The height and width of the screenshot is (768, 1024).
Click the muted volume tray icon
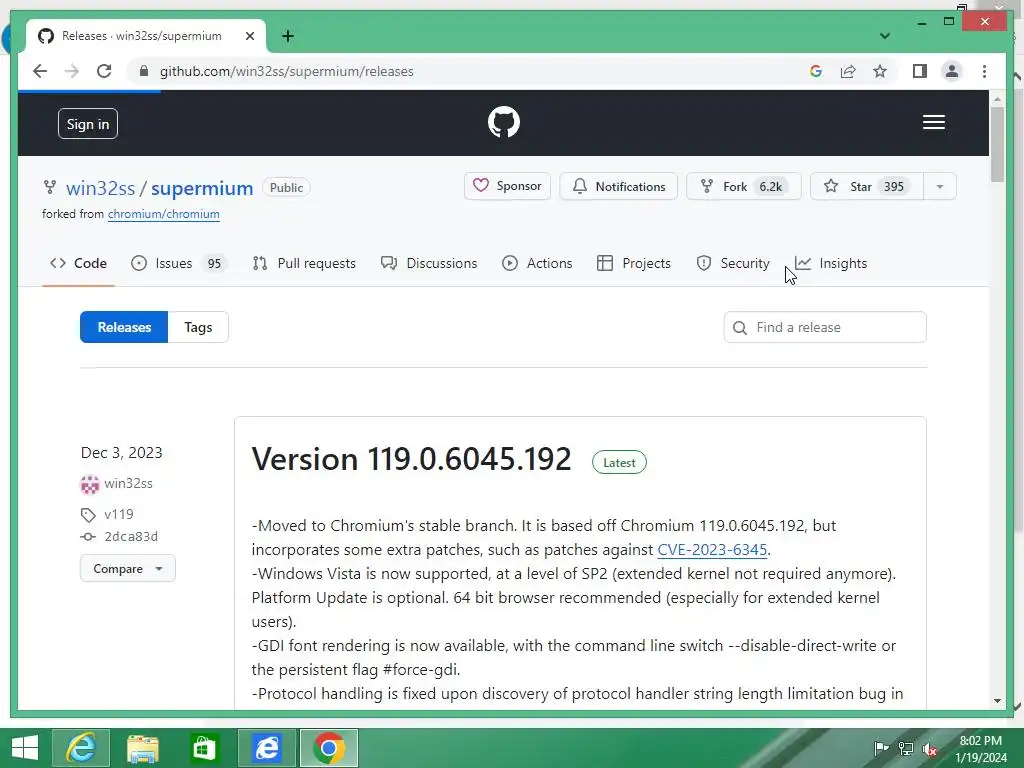click(x=930, y=748)
